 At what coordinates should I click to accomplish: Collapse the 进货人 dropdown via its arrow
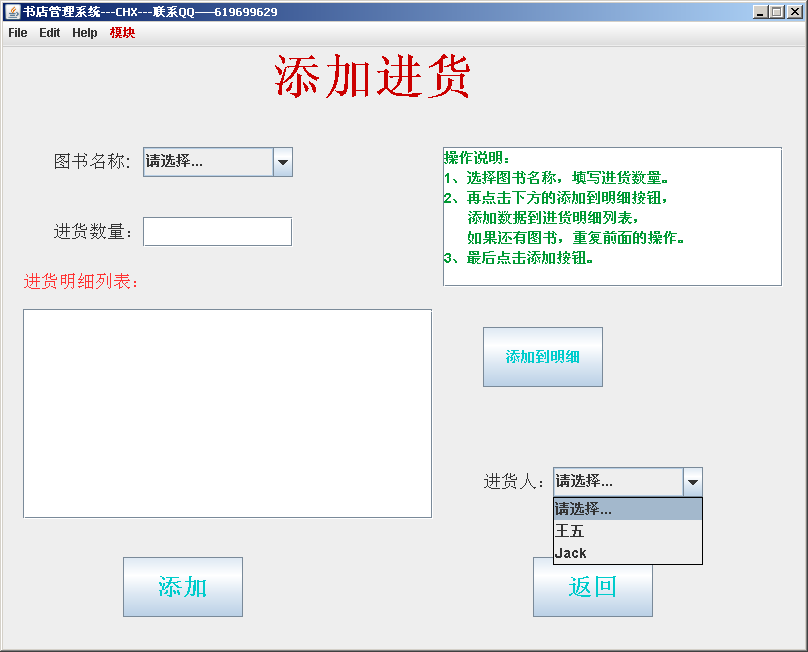pyautogui.click(x=693, y=482)
